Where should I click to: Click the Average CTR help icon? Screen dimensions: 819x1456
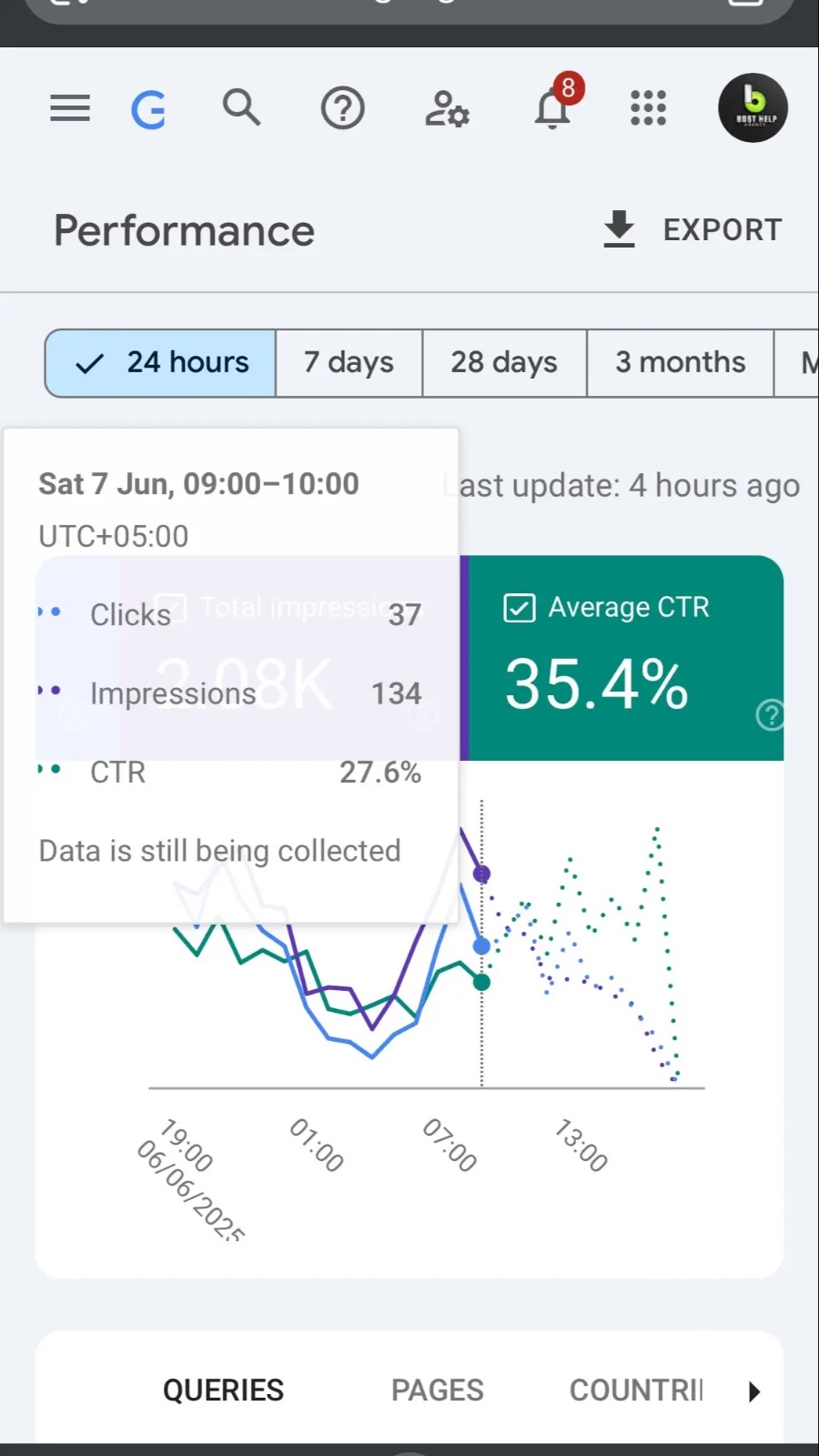pyautogui.click(x=770, y=715)
